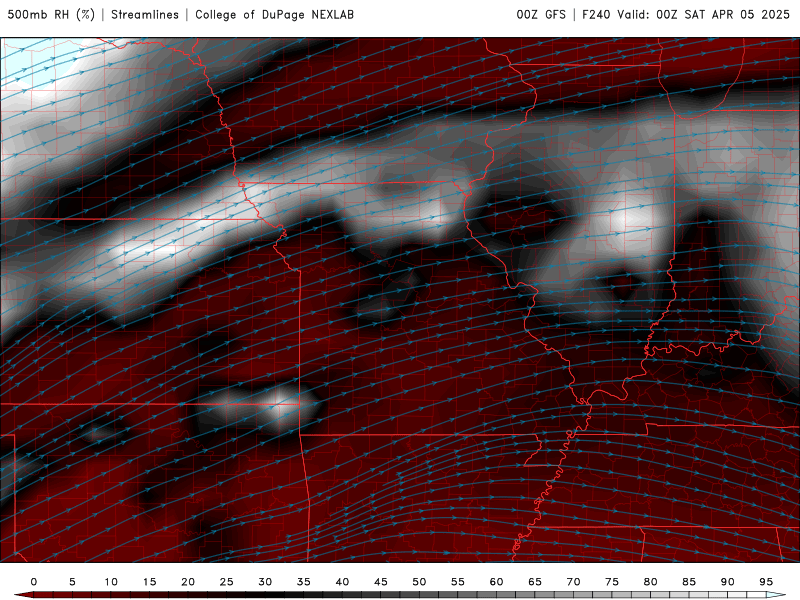The width and height of the screenshot is (800, 600).
Task: Click the 70 label on the legend
Action: coord(573,582)
